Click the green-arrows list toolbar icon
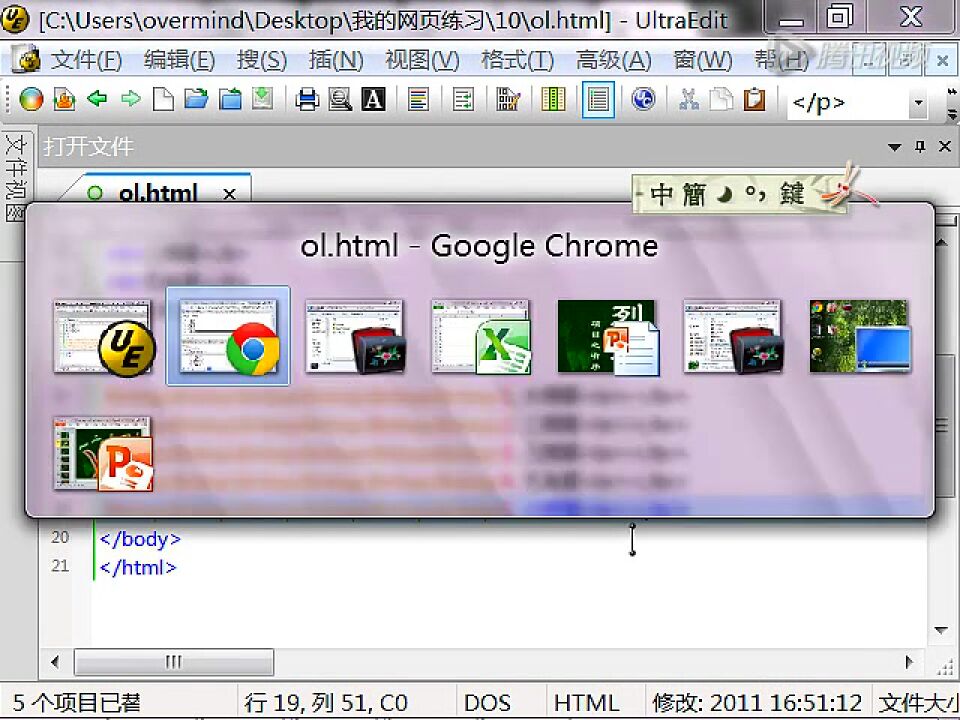This screenshot has width=960, height=720. tap(463, 99)
